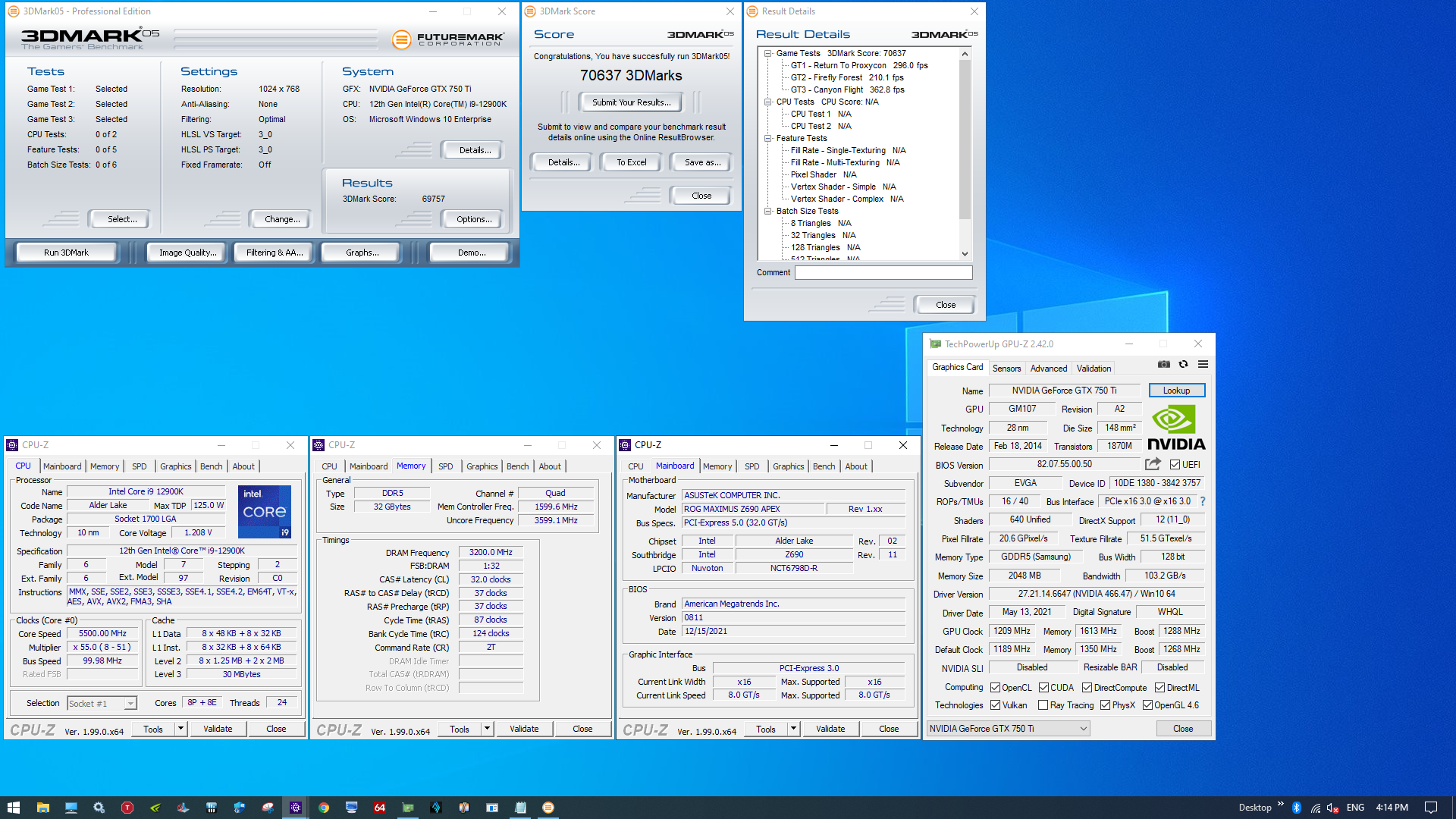
Task: Toggle the PhysX checkbox
Action: coord(1105,705)
